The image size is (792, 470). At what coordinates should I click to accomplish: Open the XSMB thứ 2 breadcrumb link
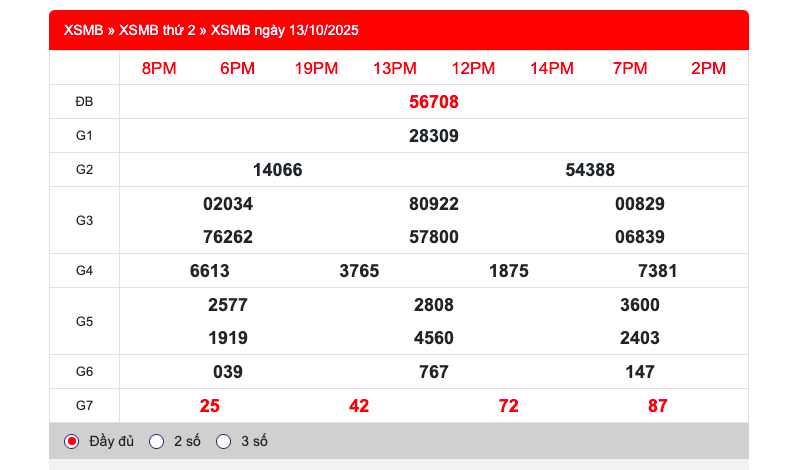click(157, 30)
